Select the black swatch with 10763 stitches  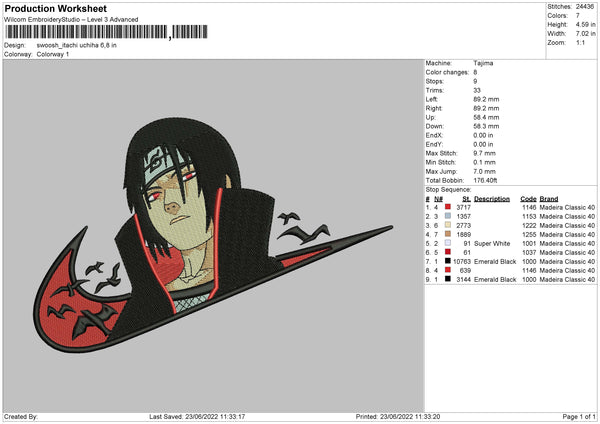[448, 261]
